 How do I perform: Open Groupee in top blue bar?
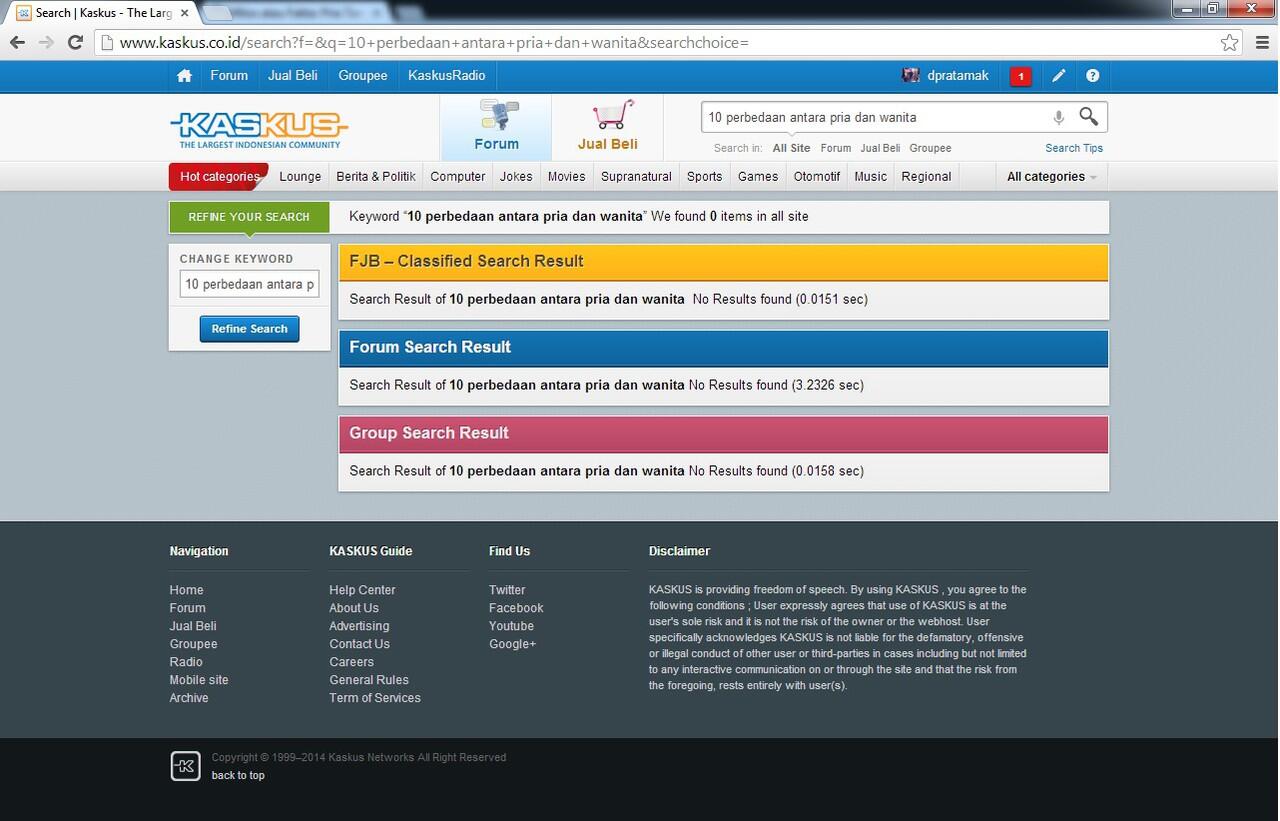[363, 76]
